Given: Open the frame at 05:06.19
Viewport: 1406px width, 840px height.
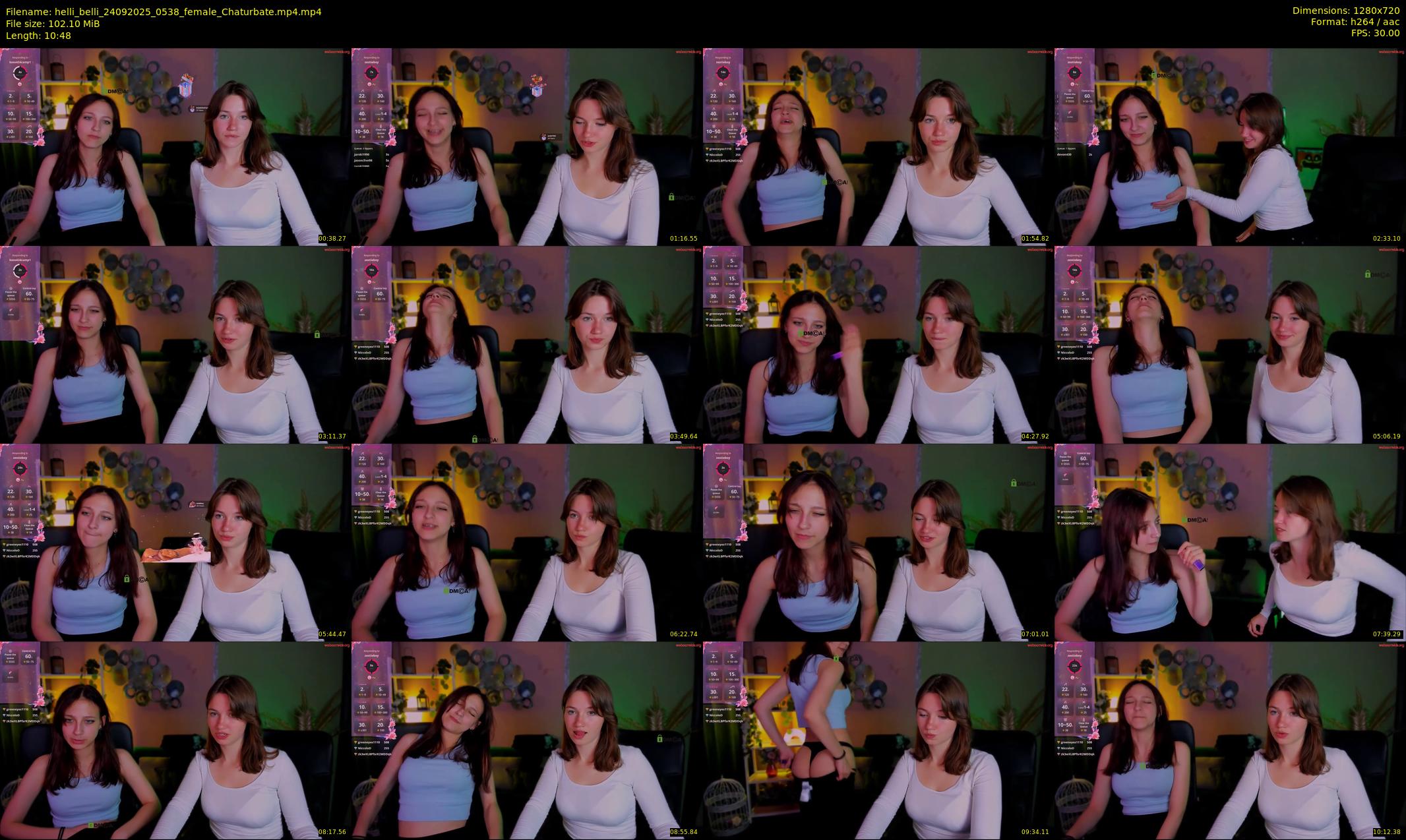Looking at the screenshot, I should [1230, 344].
